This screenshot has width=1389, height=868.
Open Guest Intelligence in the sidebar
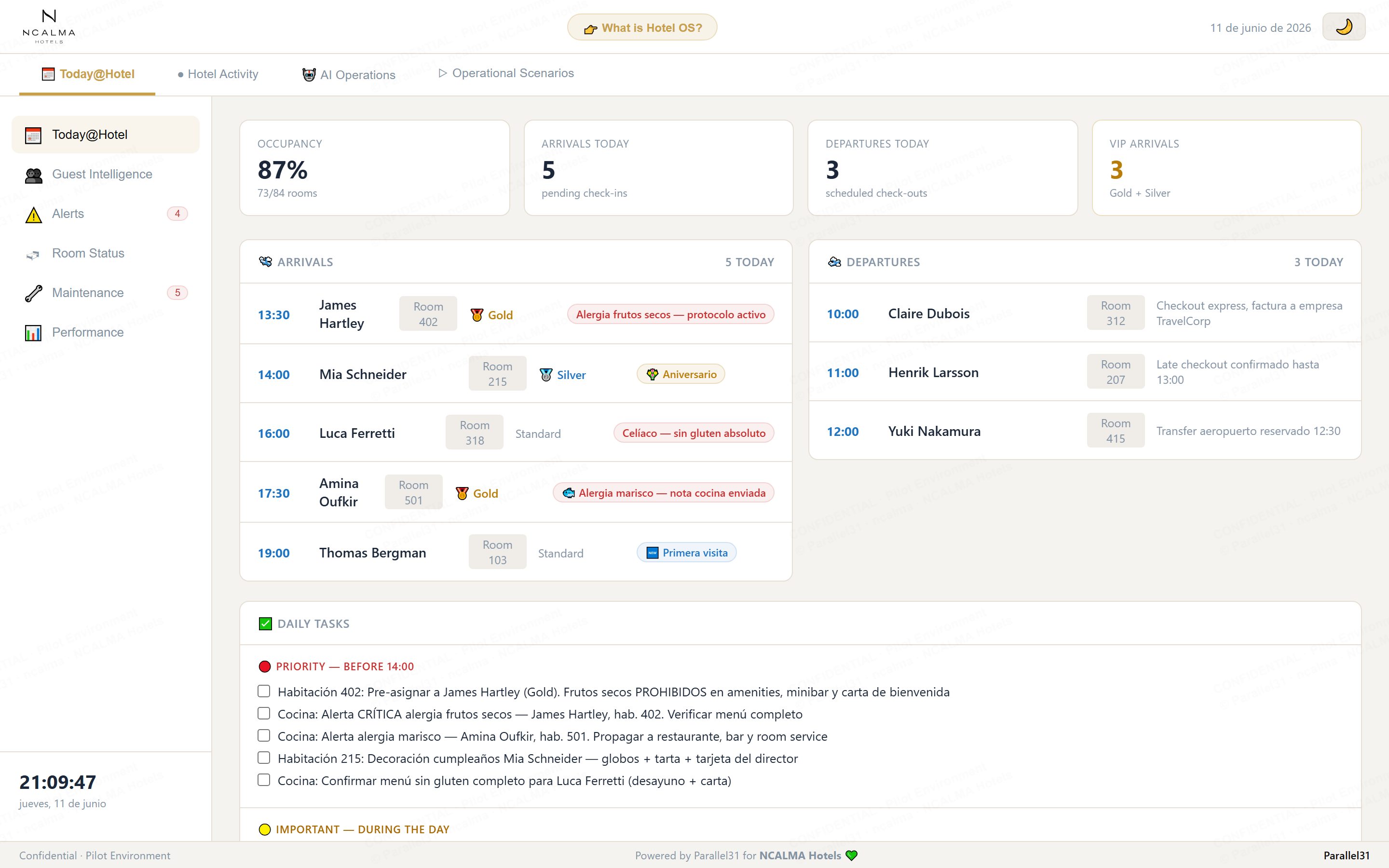106,174
